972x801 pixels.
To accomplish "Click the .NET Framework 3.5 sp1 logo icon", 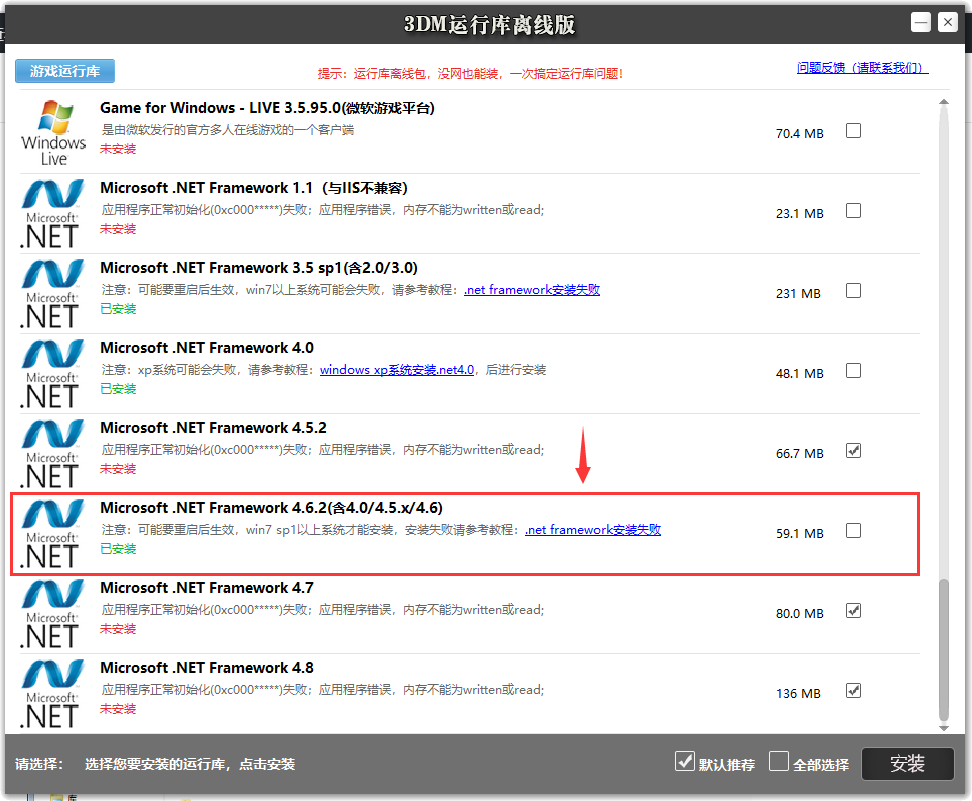I will [53, 294].
